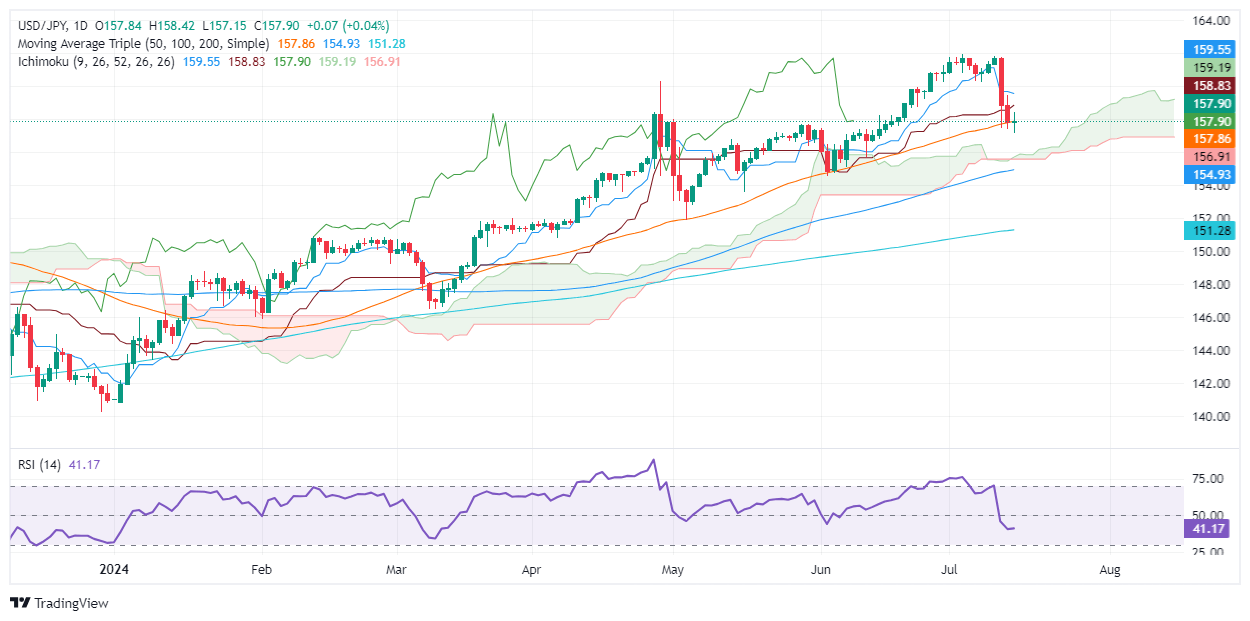Click the TradingView logo
1250x621 pixels.
click(x=59, y=603)
